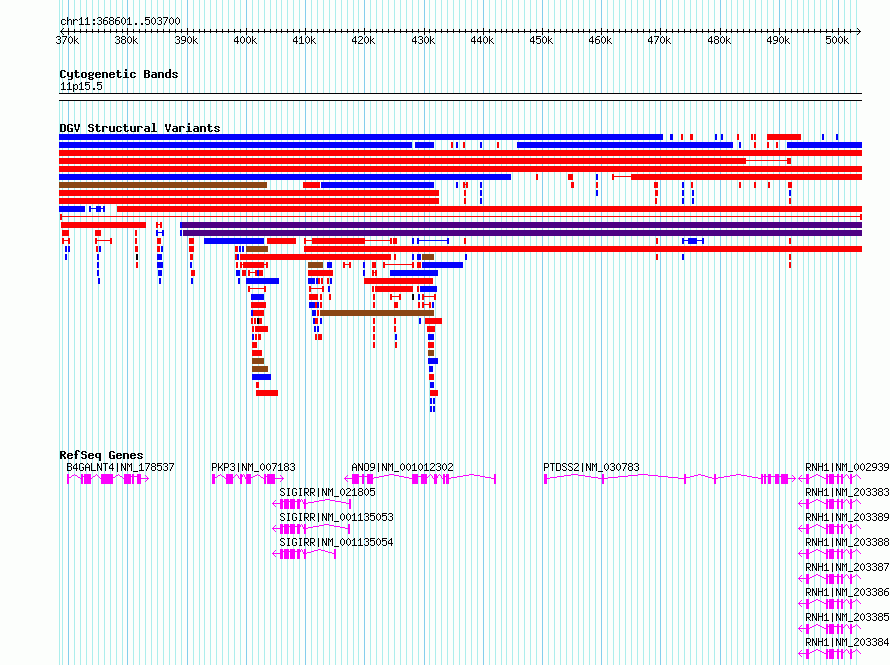Click the B4GALNT4|NM_178537 gene label
The image size is (890, 665).
point(120,467)
